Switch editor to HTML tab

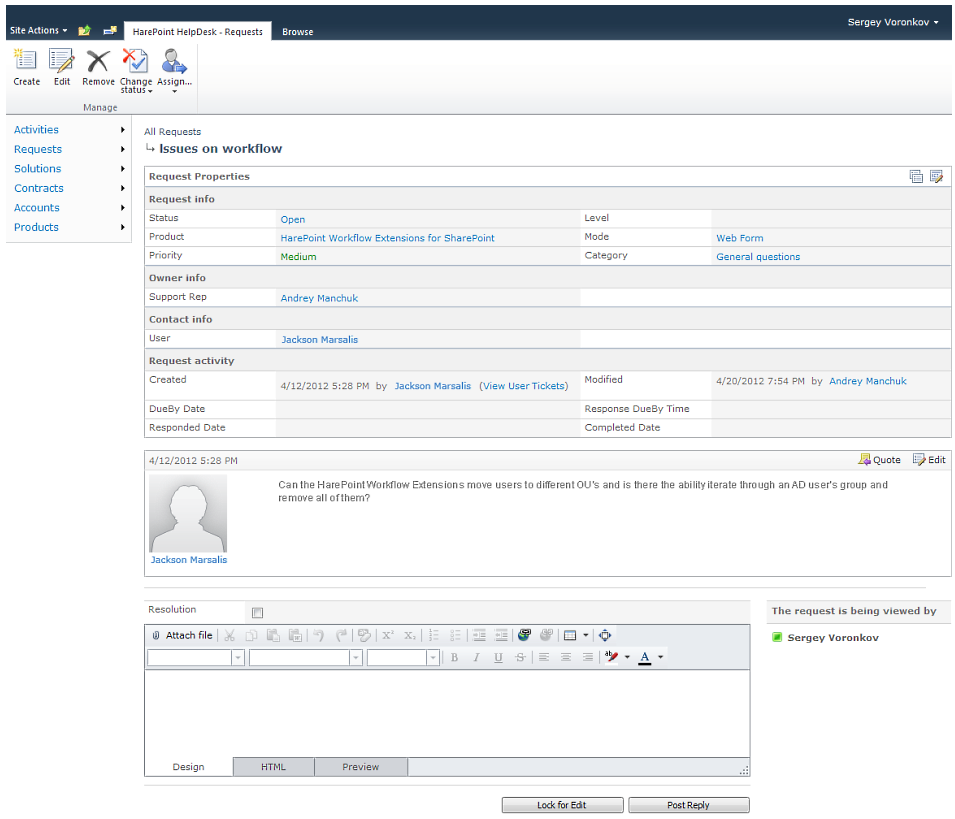point(273,767)
